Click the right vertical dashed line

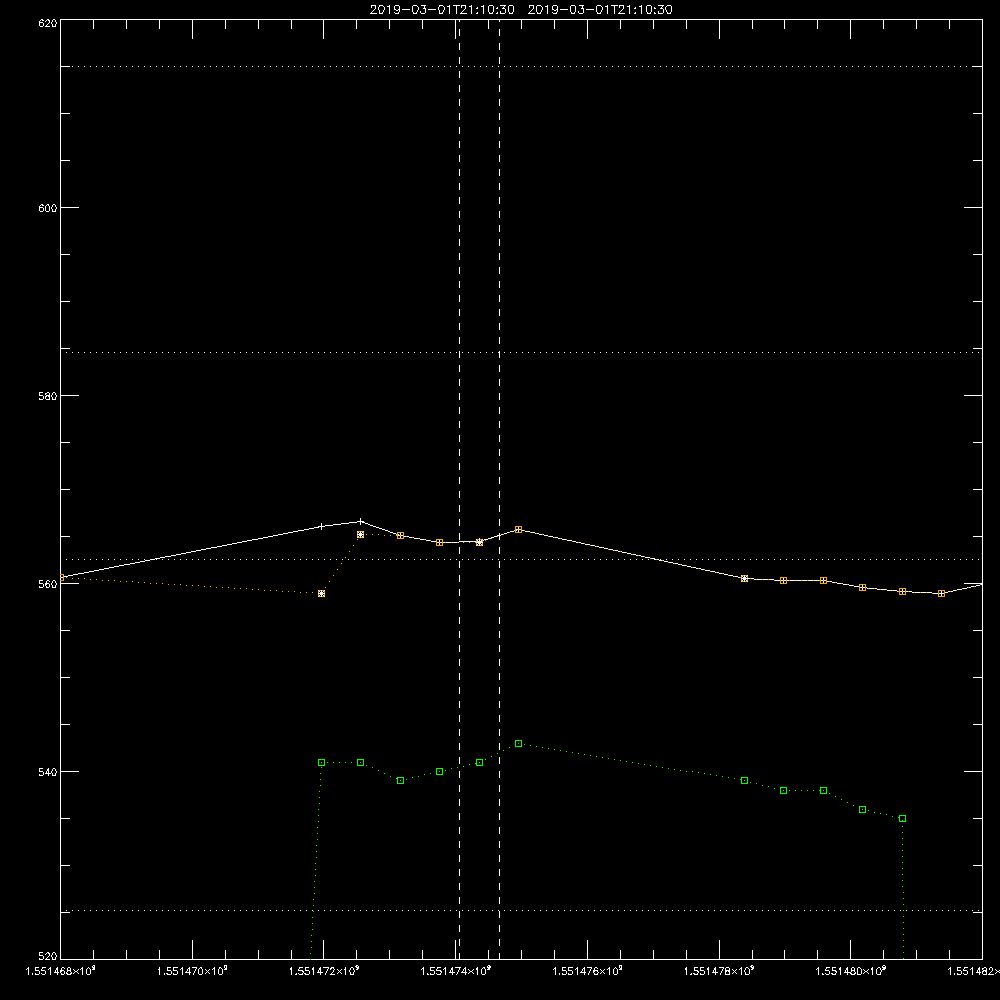tap(499, 489)
